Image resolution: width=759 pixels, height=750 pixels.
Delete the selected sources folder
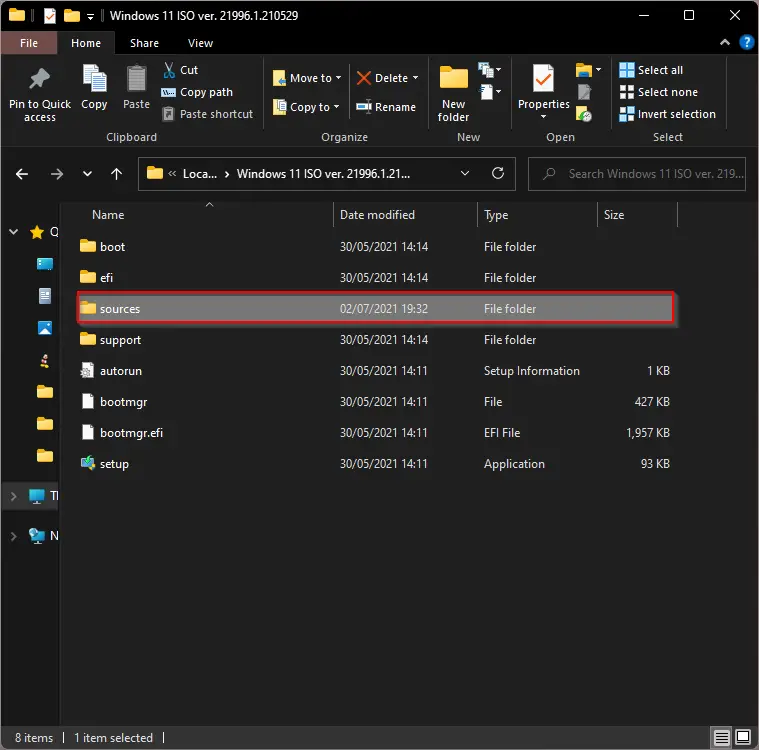382,78
